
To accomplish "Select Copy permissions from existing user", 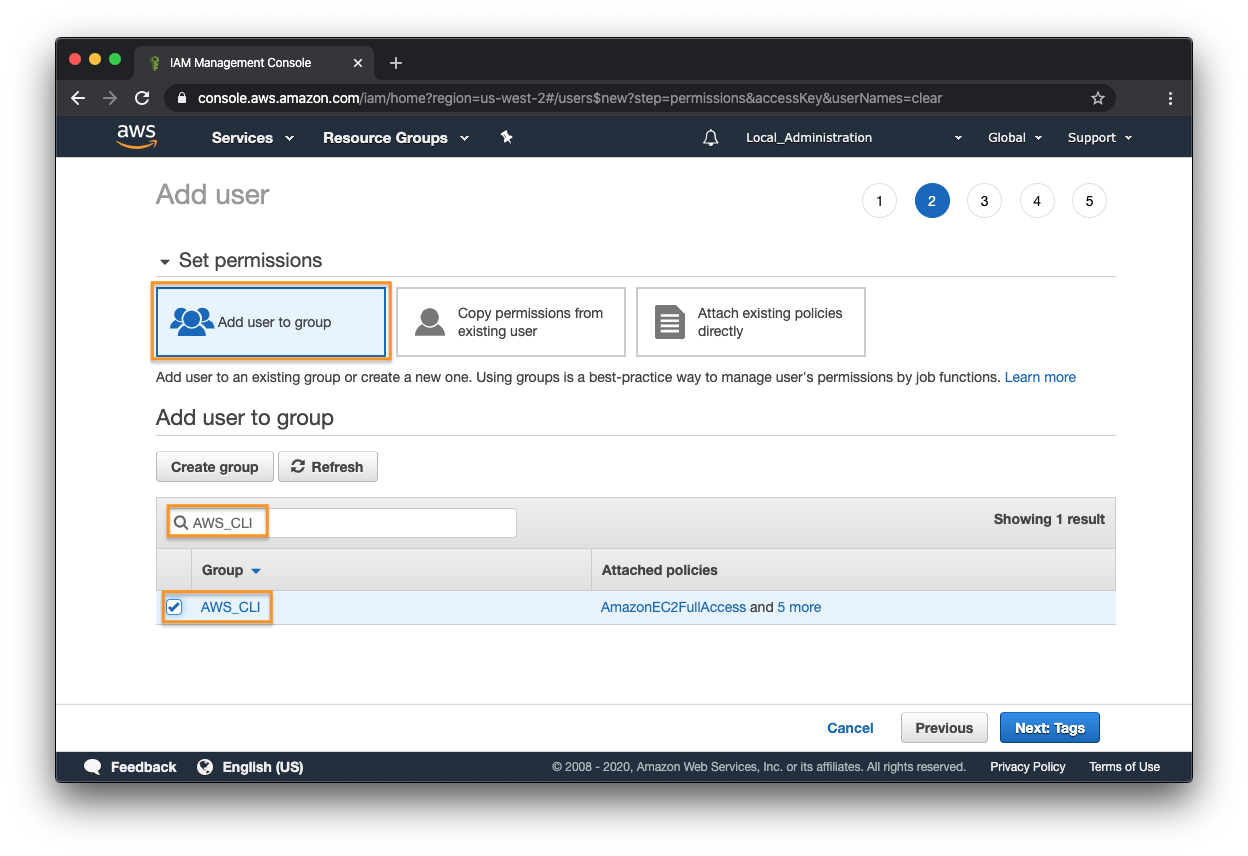I will pos(511,322).
